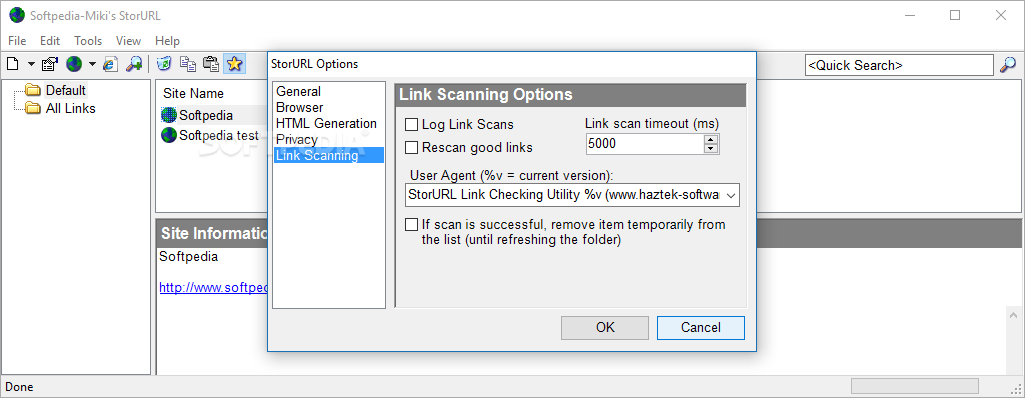1025x398 pixels.
Task: Click the copy documents toolbar icon
Action: 188,63
